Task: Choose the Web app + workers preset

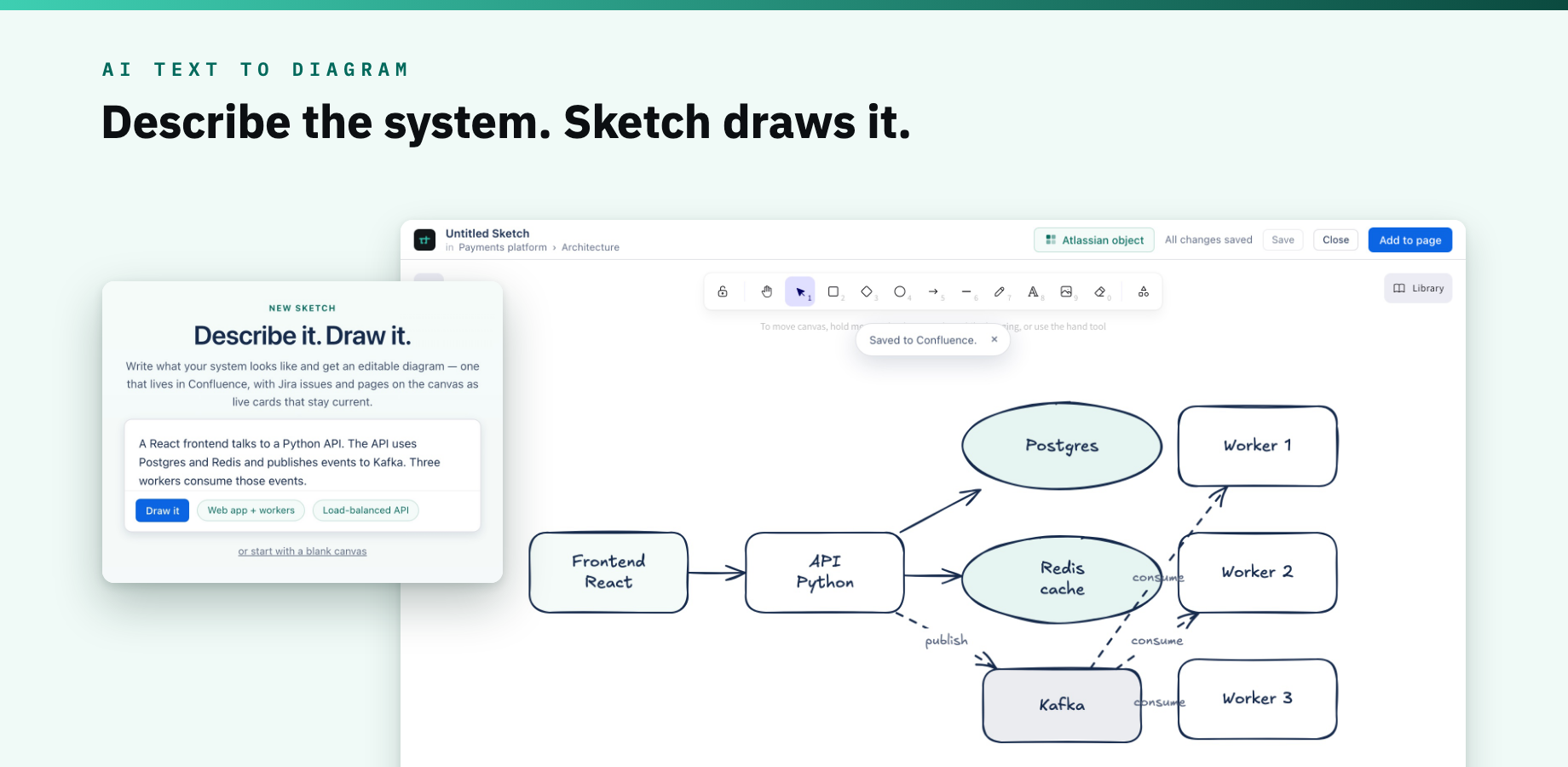Action: click(x=251, y=510)
